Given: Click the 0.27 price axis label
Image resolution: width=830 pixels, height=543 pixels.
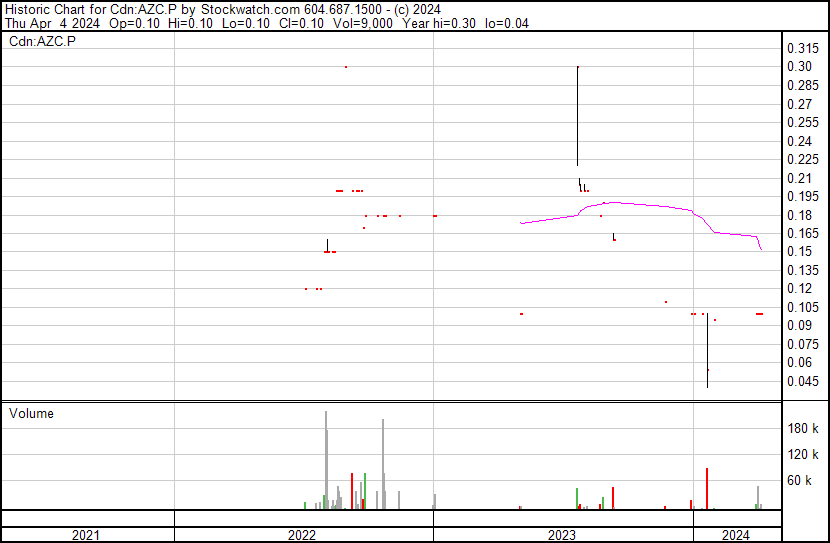Looking at the screenshot, I should coord(799,104).
